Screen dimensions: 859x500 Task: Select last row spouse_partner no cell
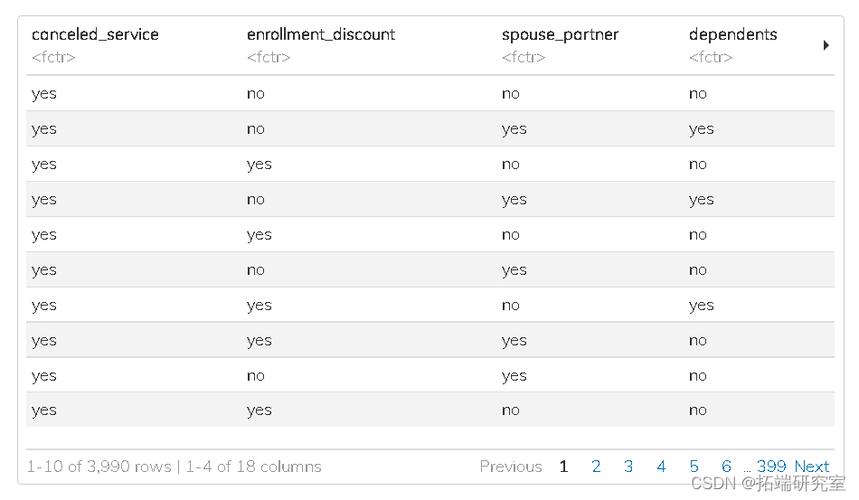tap(511, 410)
